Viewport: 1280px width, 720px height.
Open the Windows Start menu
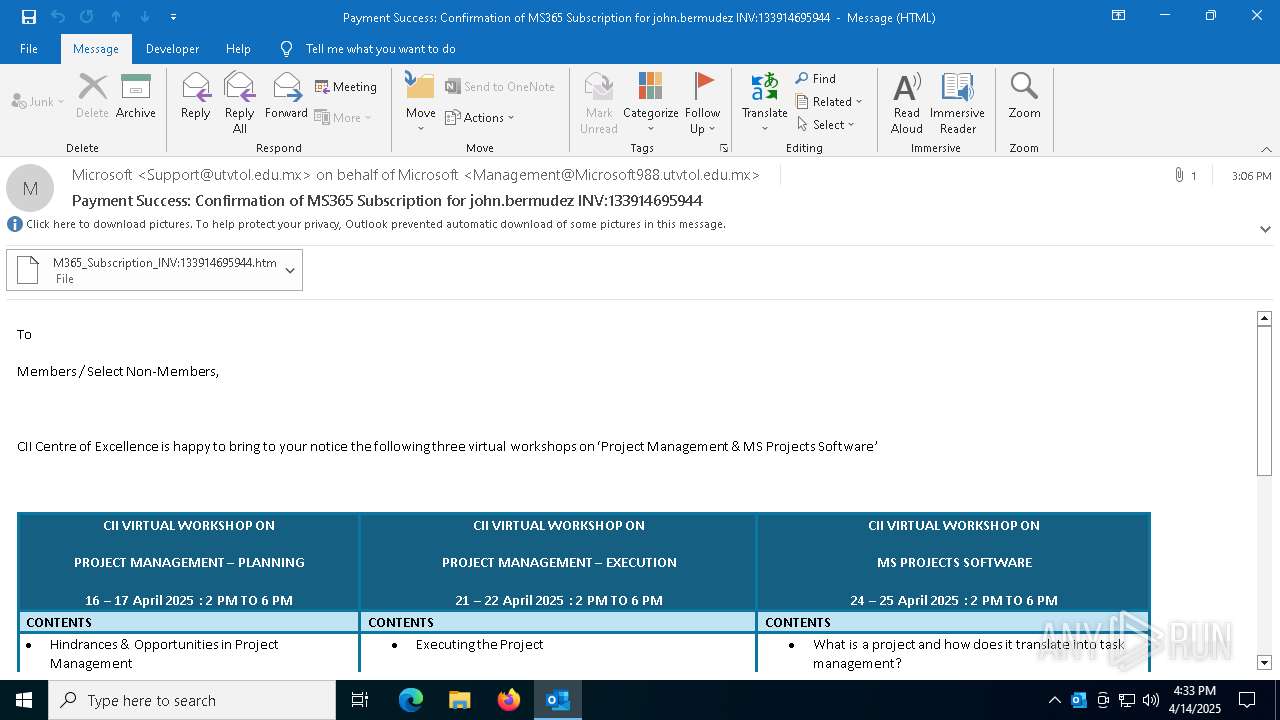(24, 700)
